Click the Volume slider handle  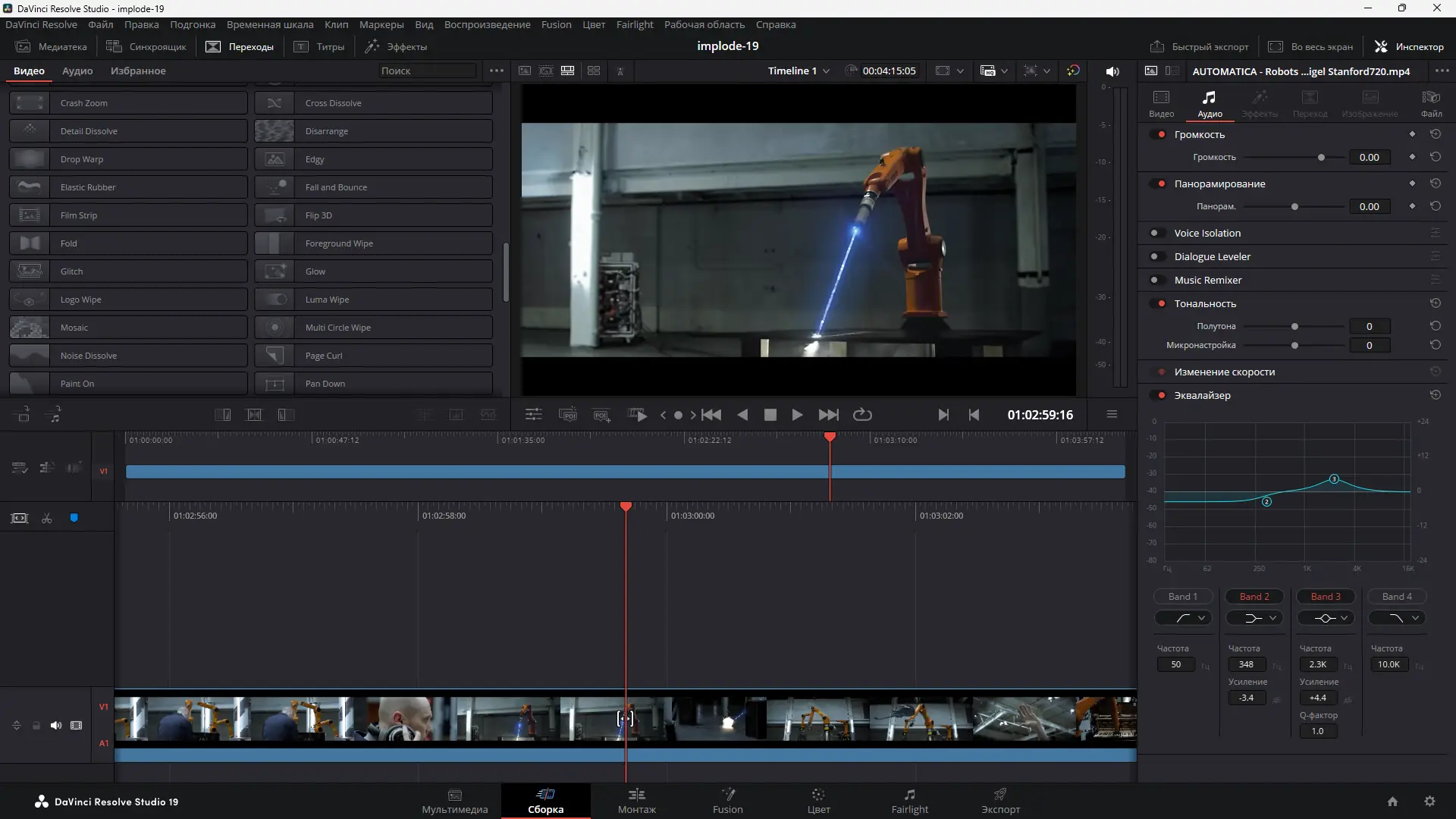click(1321, 158)
